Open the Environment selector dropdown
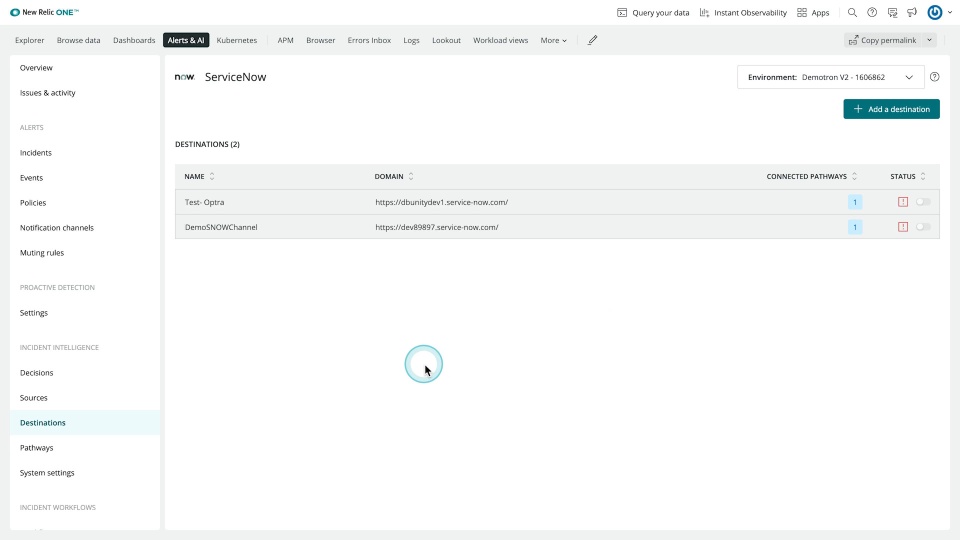This screenshot has height=540, width=960. (x=830, y=77)
